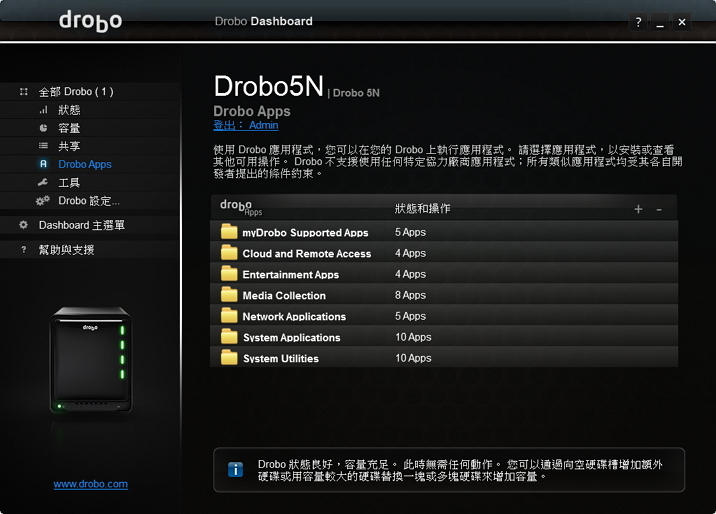
Task: Click the System Utilities folder icon
Action: pyautogui.click(x=229, y=358)
